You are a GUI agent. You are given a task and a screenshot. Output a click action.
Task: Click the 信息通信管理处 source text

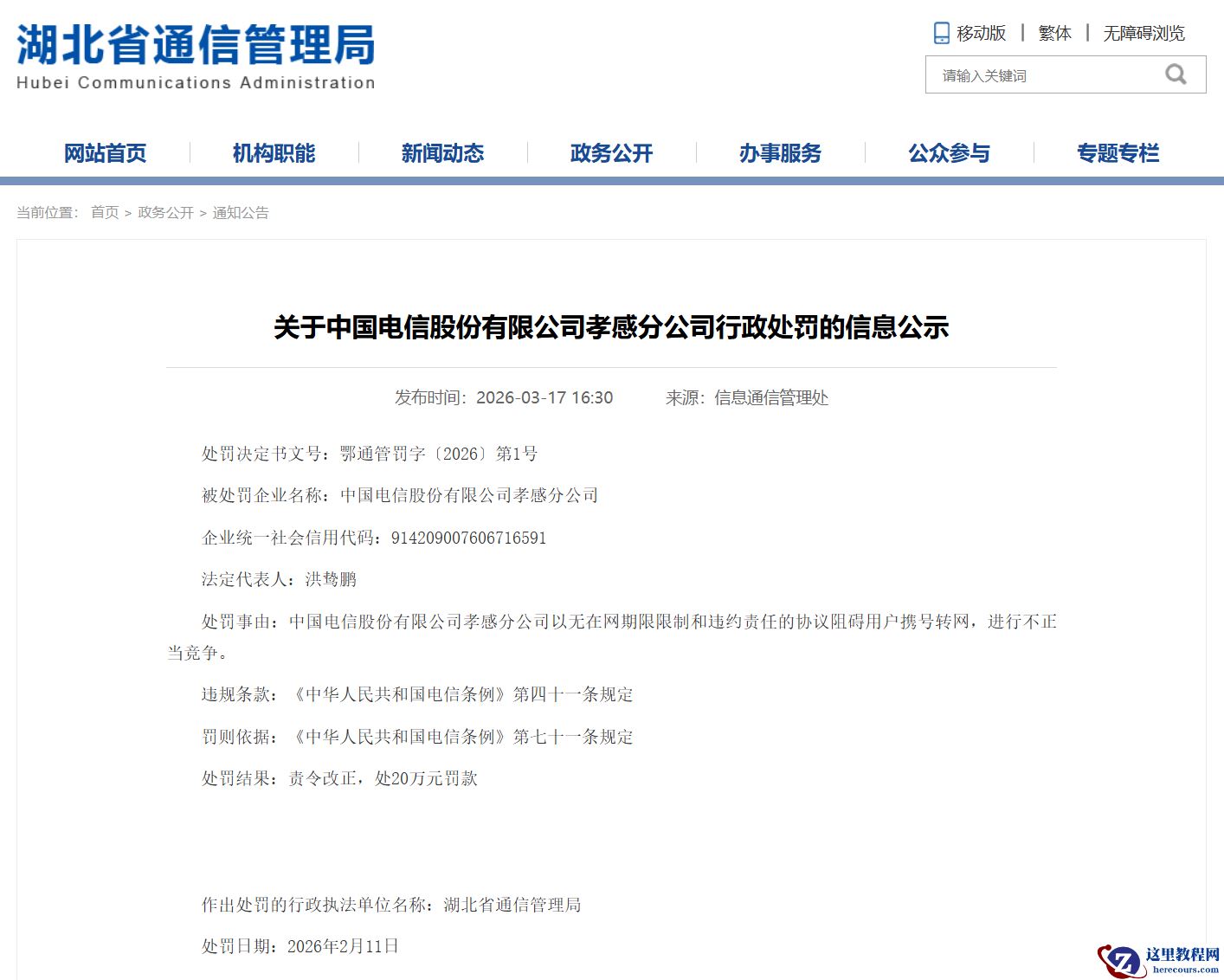tap(770, 399)
